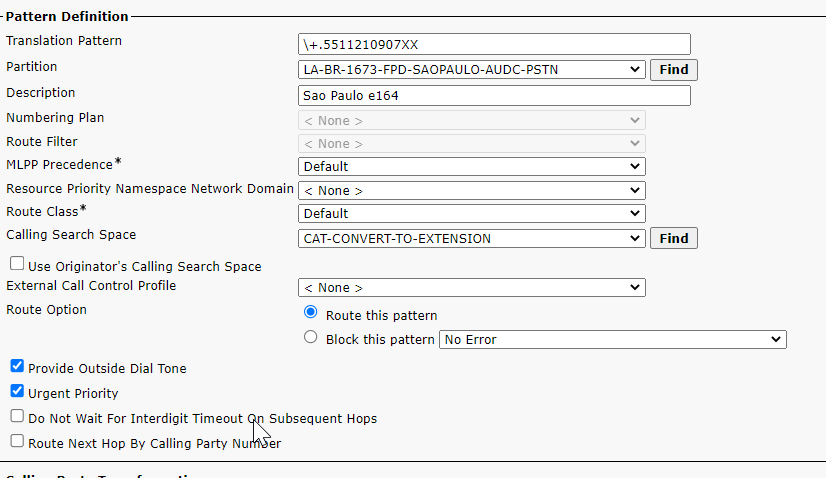Enable Route Next Hop By Calling Party Number
826x478 pixels.
click(x=17, y=442)
